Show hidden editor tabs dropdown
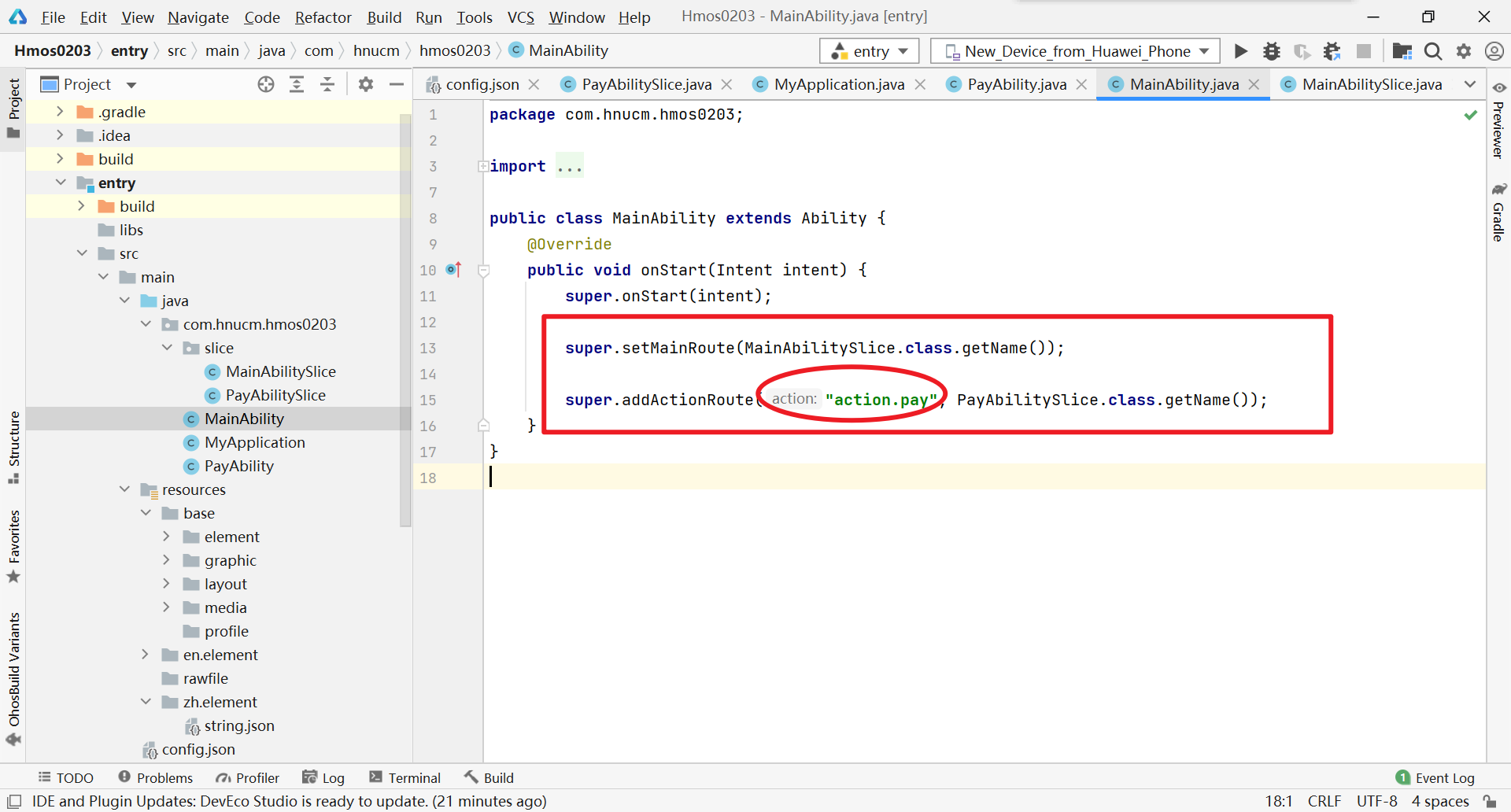This screenshot has width=1511, height=812. click(1470, 84)
